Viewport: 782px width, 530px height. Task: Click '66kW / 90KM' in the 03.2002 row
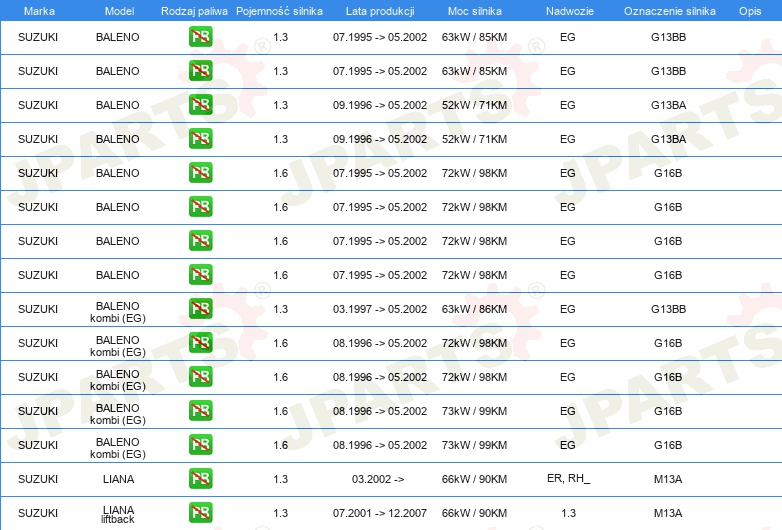coord(474,479)
